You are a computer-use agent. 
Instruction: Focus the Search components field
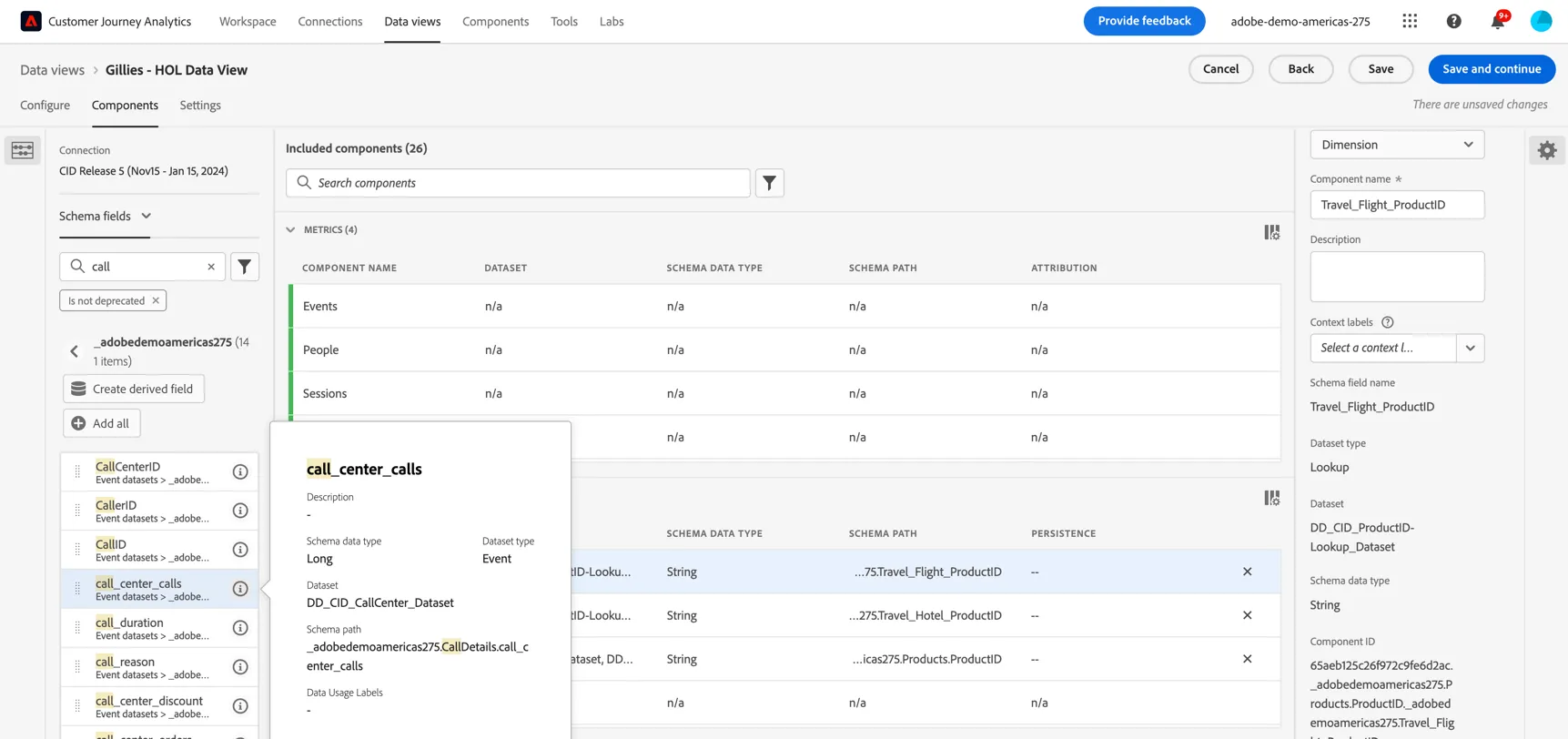[518, 183]
